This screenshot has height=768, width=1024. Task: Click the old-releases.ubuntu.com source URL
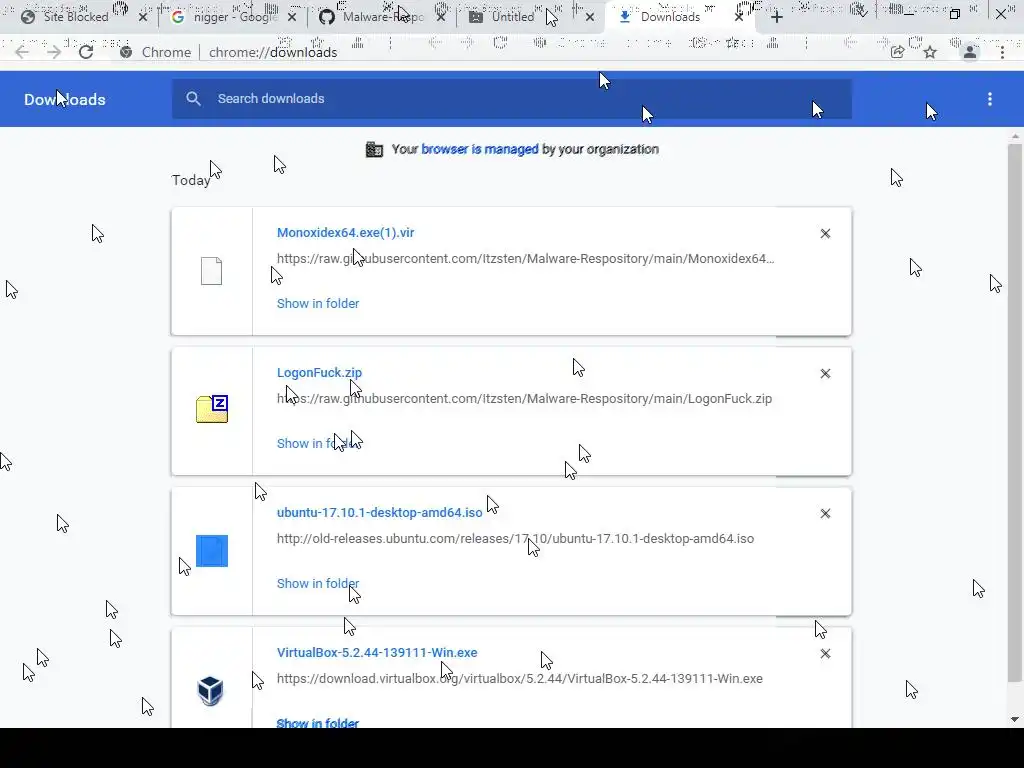point(515,539)
